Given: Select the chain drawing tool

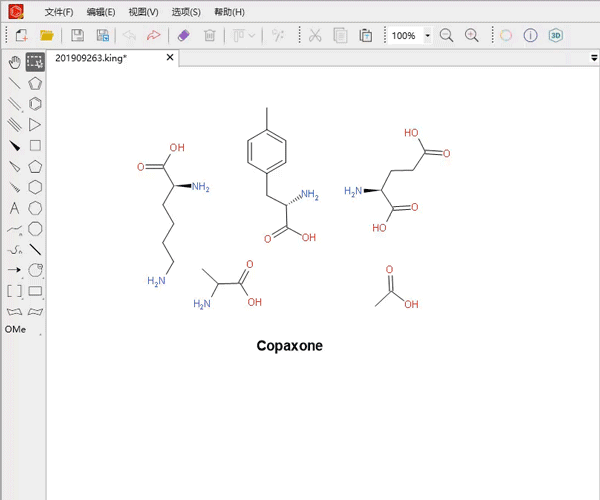Looking at the screenshot, I should [15, 229].
